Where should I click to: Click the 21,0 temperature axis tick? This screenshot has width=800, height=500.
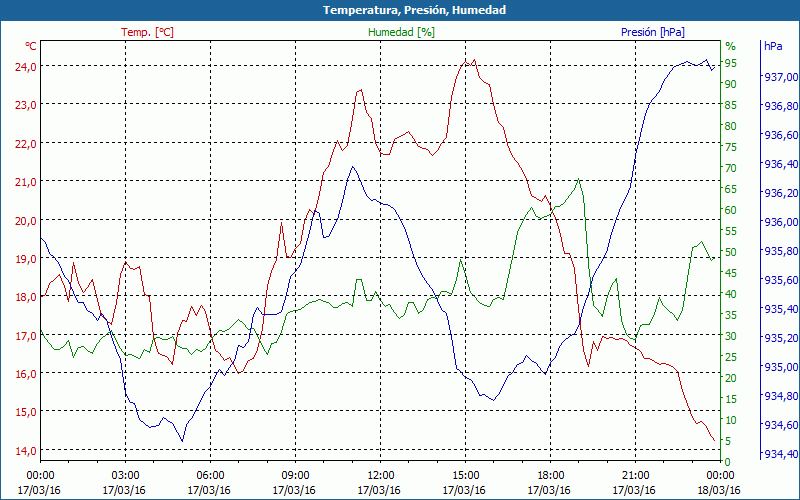click(27, 182)
